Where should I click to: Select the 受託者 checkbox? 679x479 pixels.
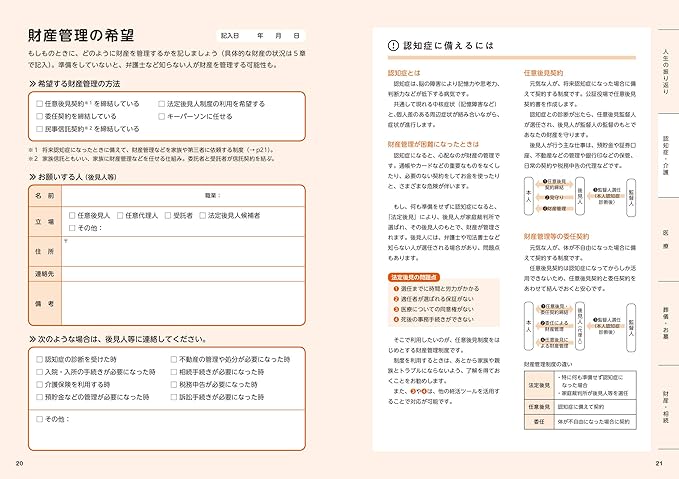point(168,215)
